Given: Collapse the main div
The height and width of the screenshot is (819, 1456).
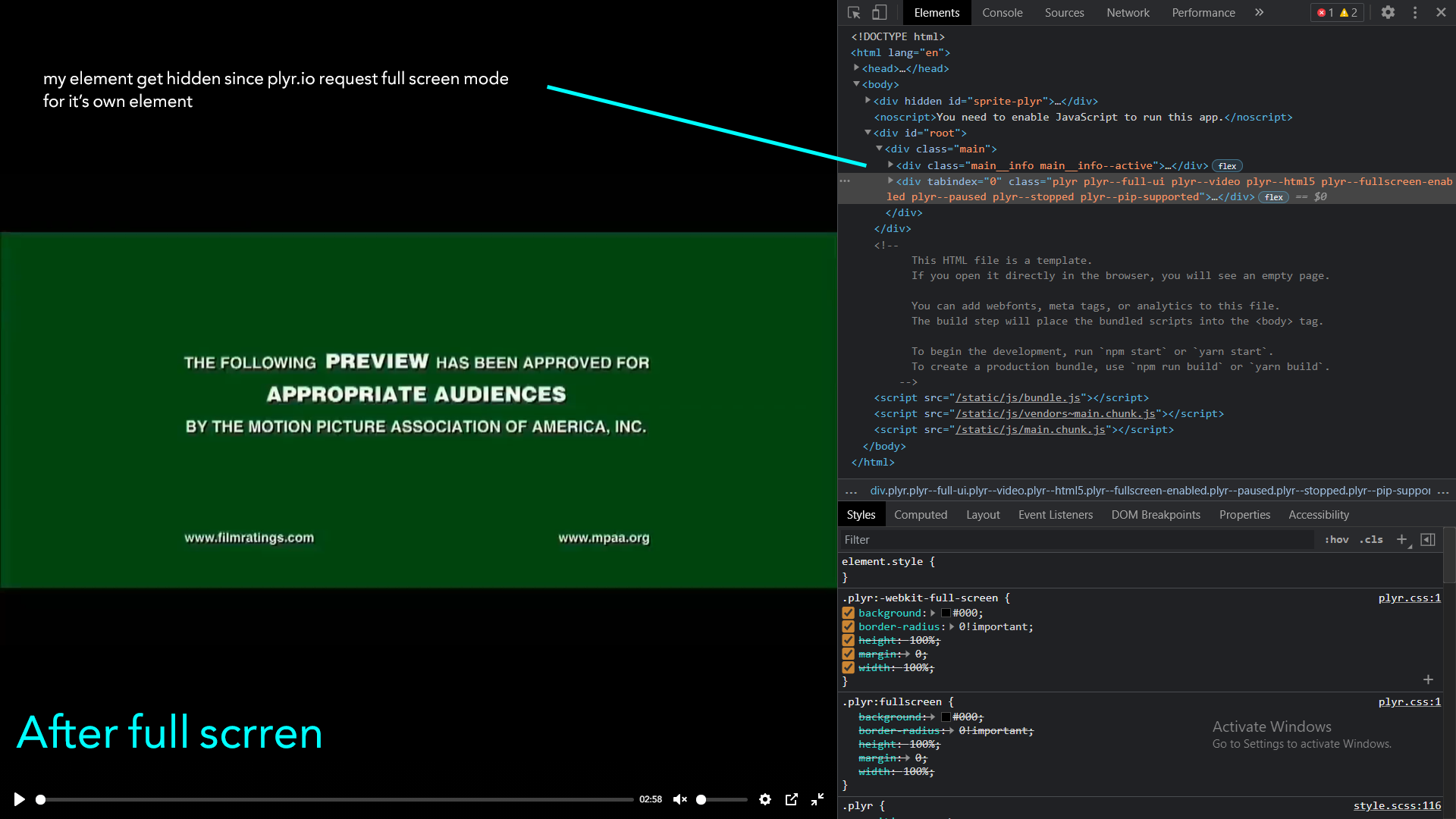Looking at the screenshot, I should [x=880, y=149].
